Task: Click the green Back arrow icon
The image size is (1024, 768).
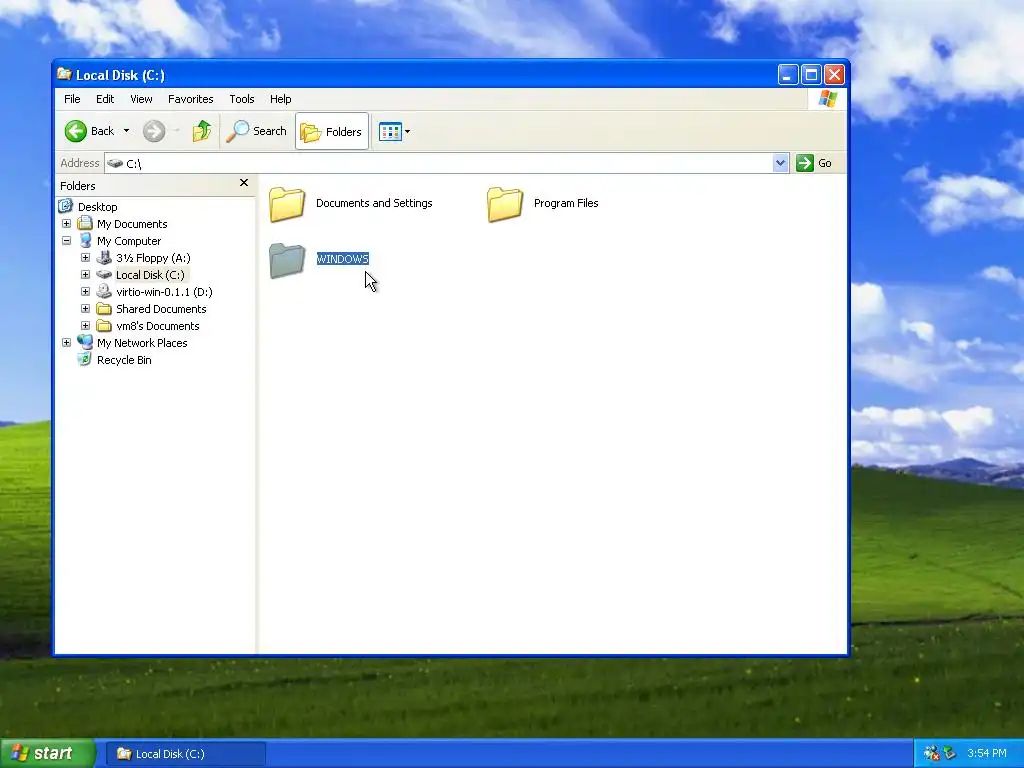Action: tap(76, 131)
